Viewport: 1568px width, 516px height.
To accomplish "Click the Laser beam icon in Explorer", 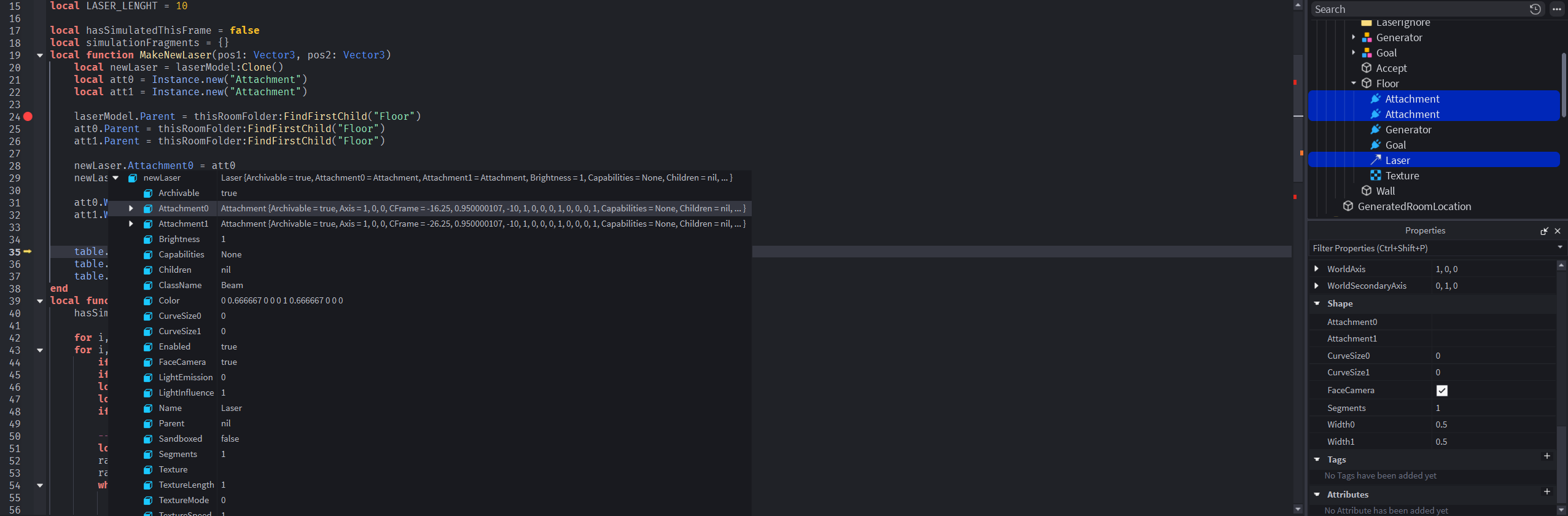I will [x=1376, y=160].
